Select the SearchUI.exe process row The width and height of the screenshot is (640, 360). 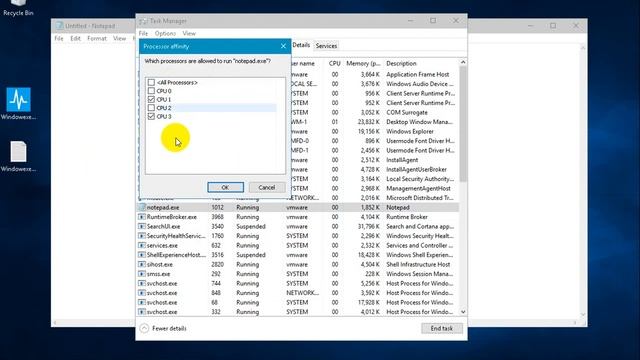point(298,226)
